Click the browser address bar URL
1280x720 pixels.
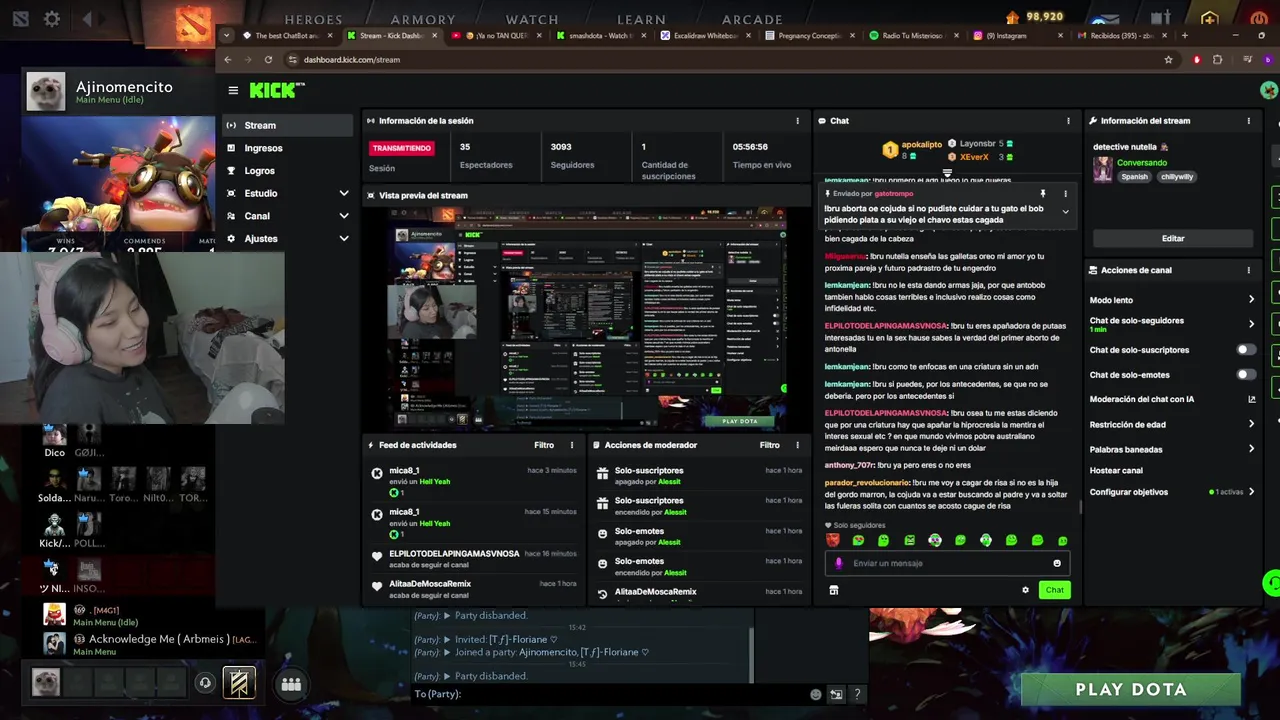(x=351, y=60)
